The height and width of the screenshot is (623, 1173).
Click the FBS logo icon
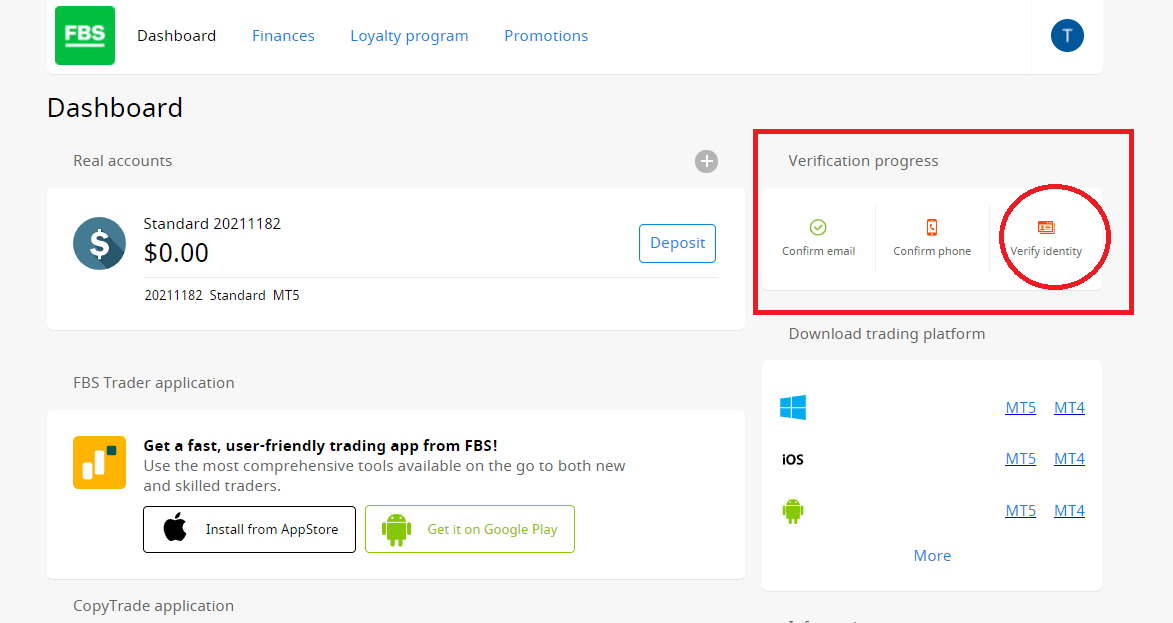click(x=85, y=36)
